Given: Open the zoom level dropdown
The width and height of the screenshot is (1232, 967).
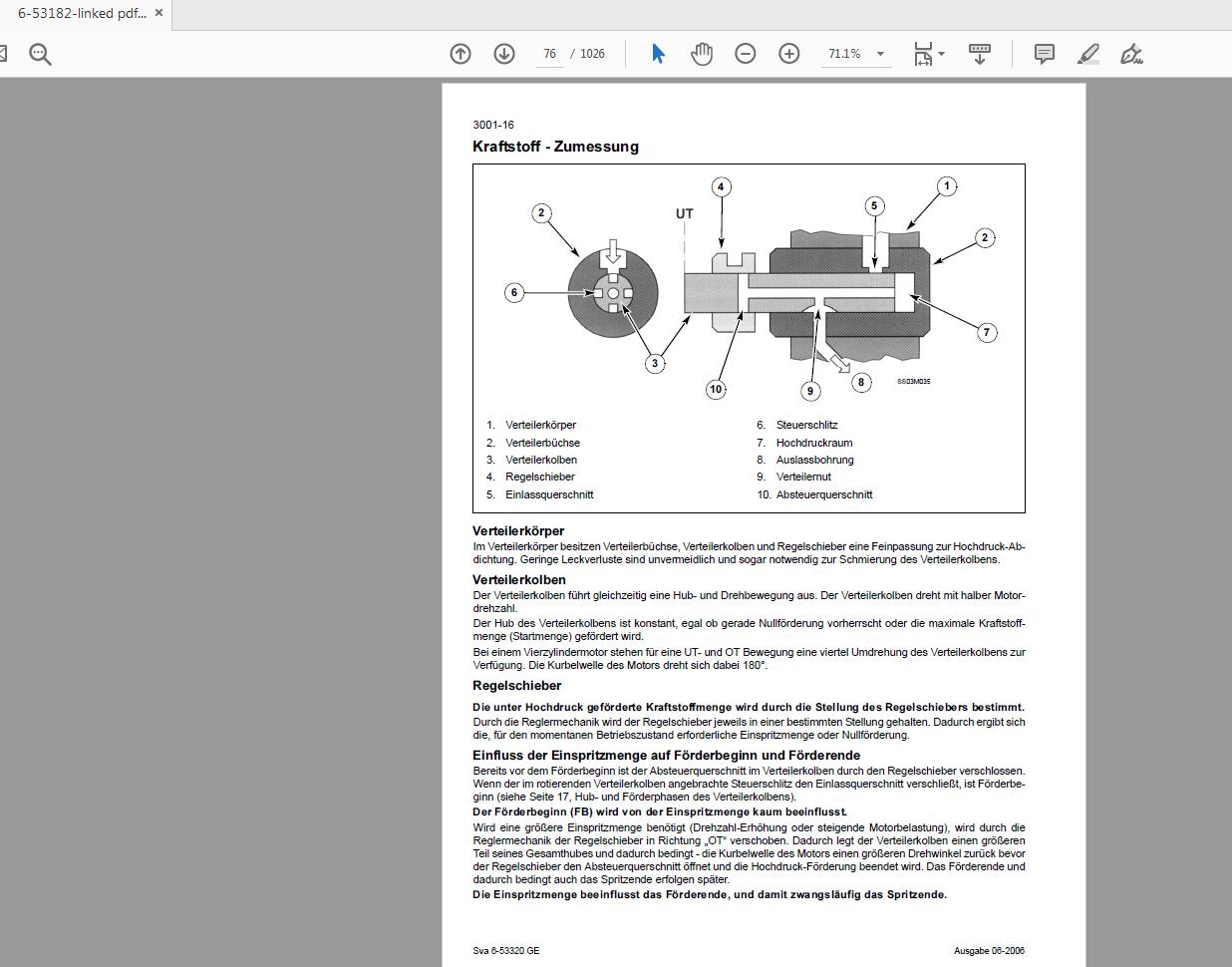Looking at the screenshot, I should coord(878,53).
